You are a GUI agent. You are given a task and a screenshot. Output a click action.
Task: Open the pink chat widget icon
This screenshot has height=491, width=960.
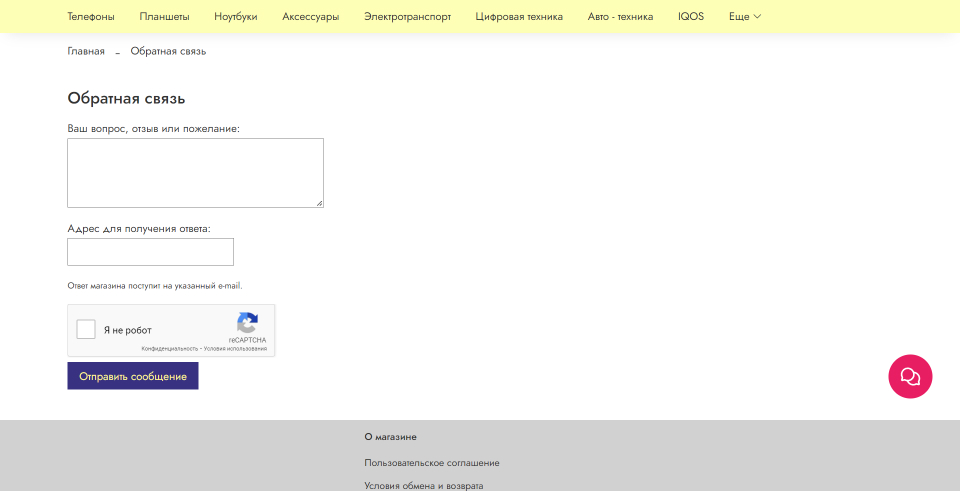[x=910, y=376]
